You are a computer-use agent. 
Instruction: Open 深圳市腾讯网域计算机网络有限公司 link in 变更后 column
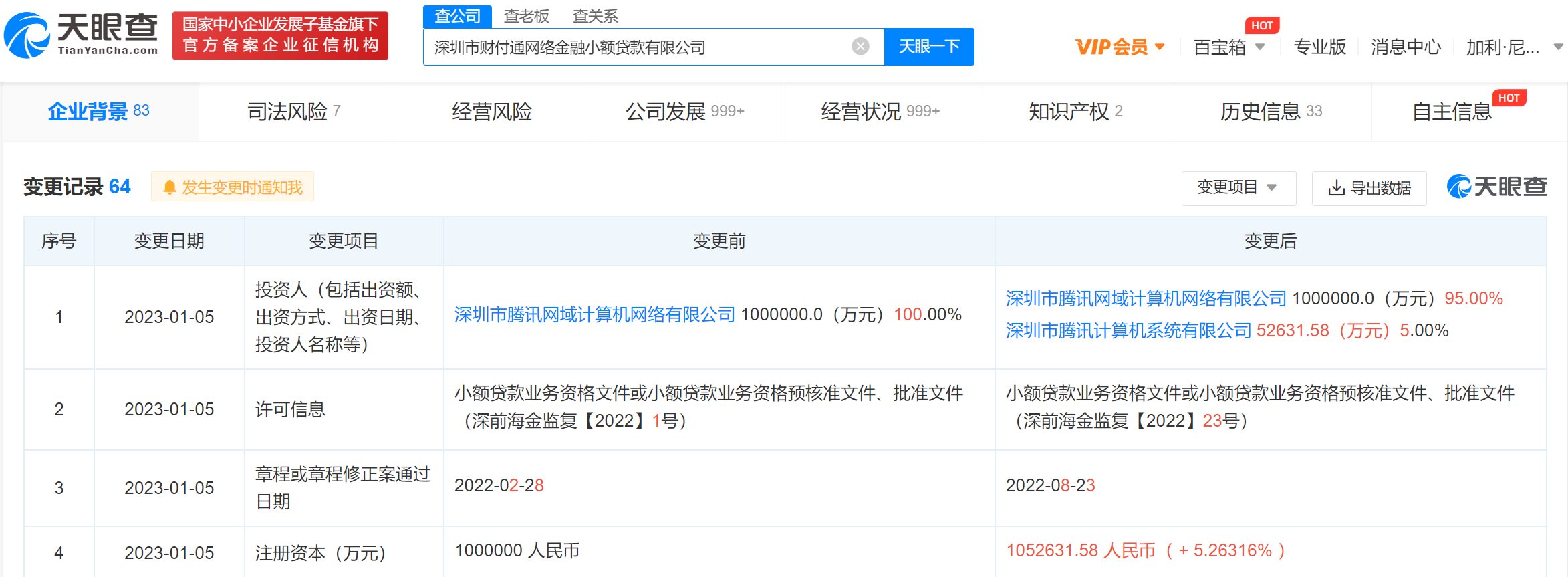tap(1146, 298)
